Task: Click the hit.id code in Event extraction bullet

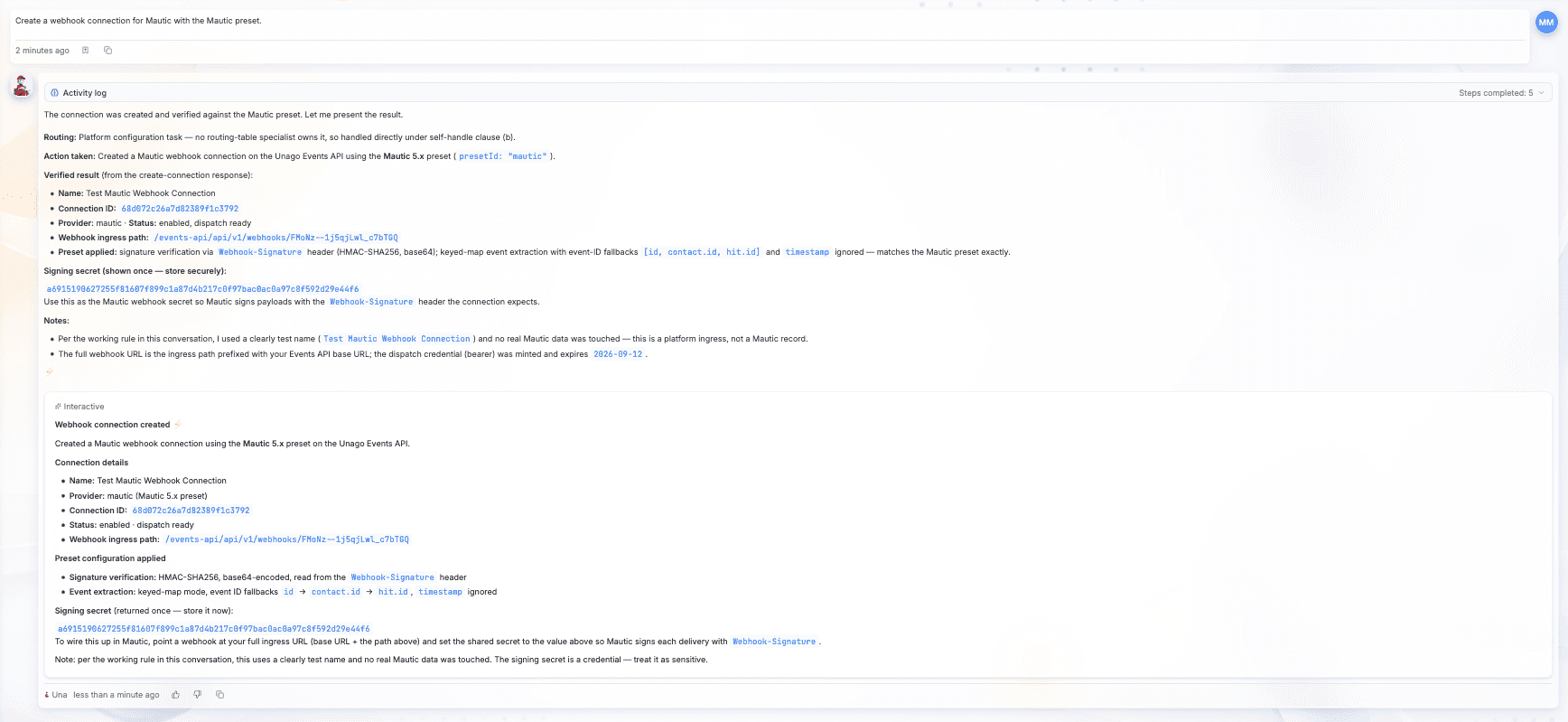Action: click(393, 592)
